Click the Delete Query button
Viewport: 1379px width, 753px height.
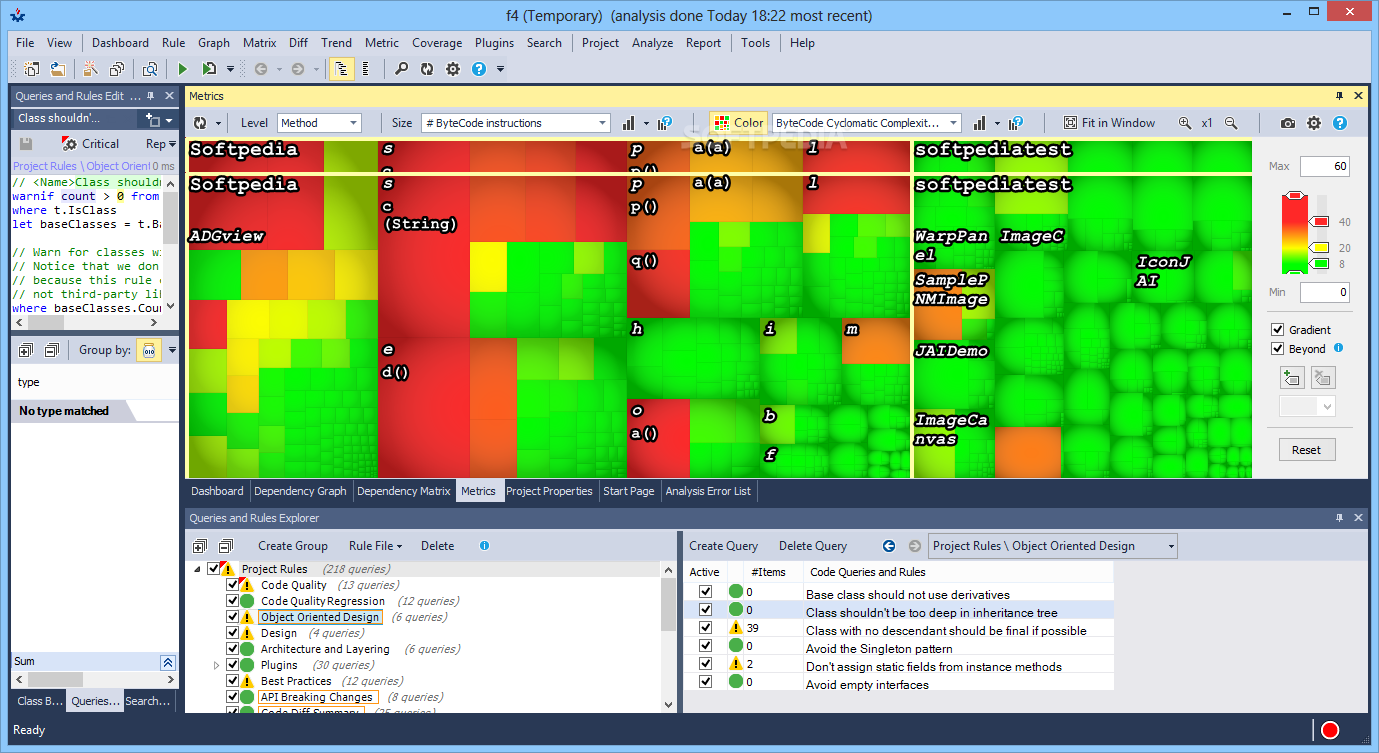[x=813, y=546]
